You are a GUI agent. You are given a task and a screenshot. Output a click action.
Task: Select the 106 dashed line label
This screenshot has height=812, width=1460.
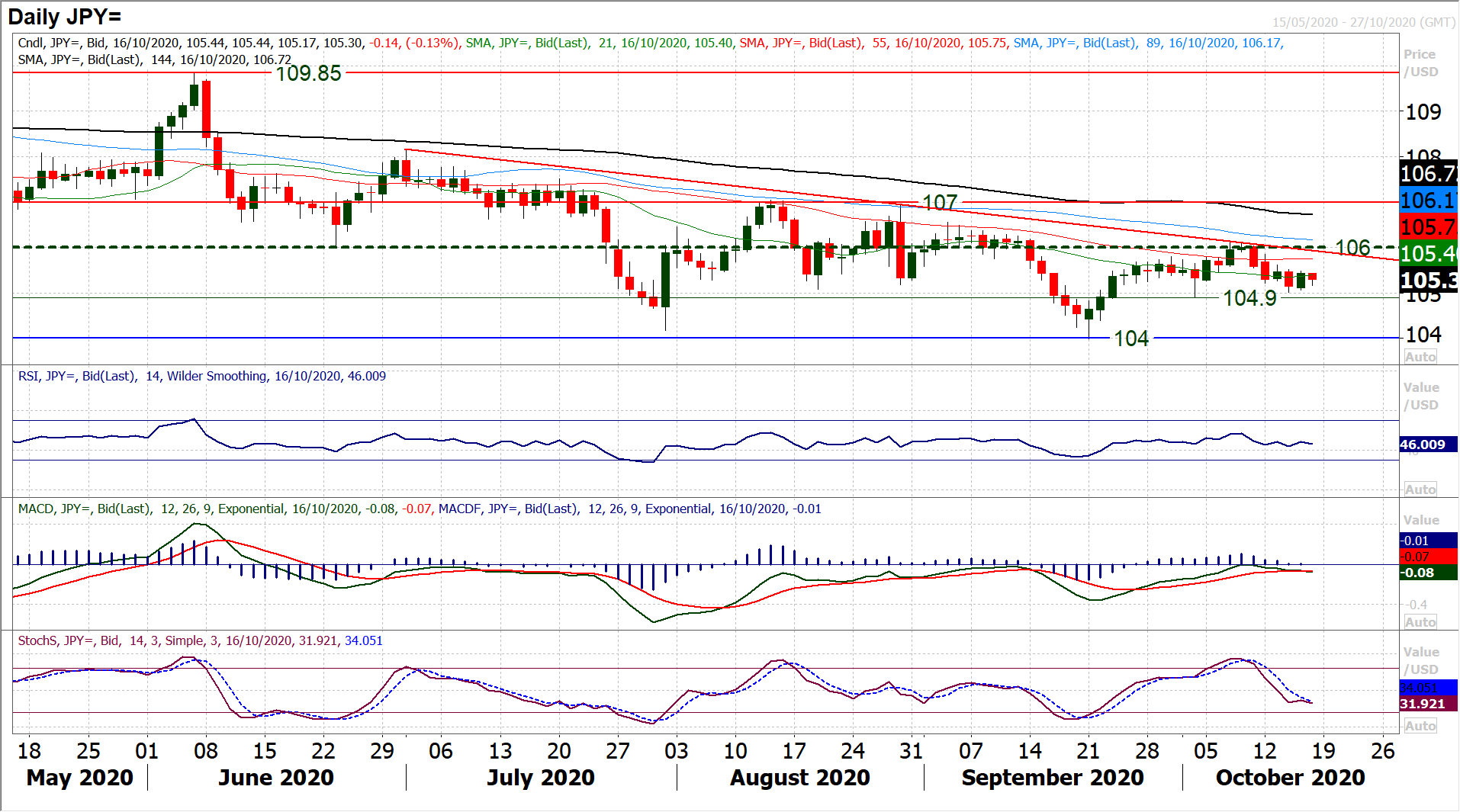(1352, 247)
